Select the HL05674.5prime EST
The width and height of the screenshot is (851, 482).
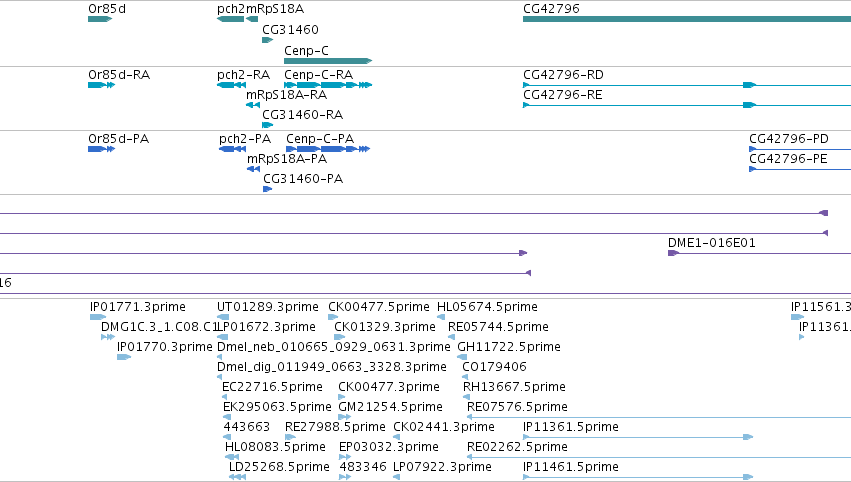click(x=441, y=317)
